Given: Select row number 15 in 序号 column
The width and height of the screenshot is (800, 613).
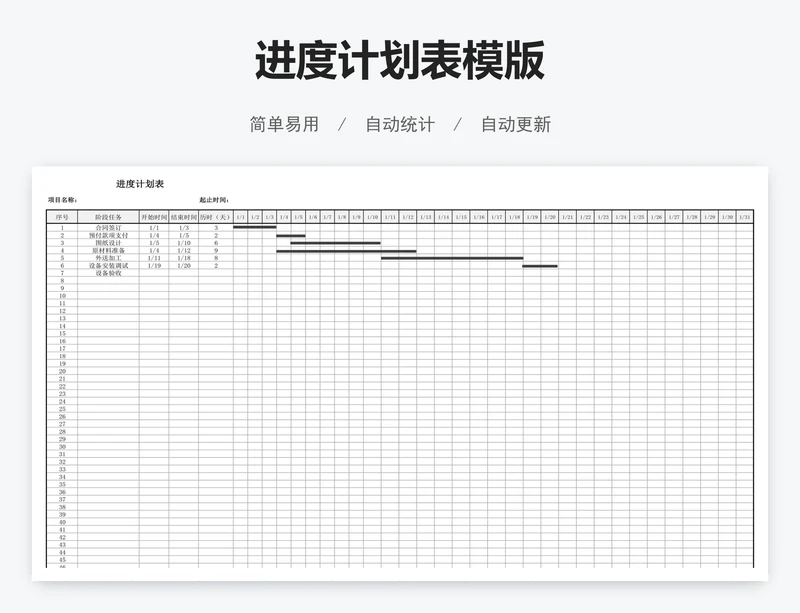Looking at the screenshot, I should 62,334.
